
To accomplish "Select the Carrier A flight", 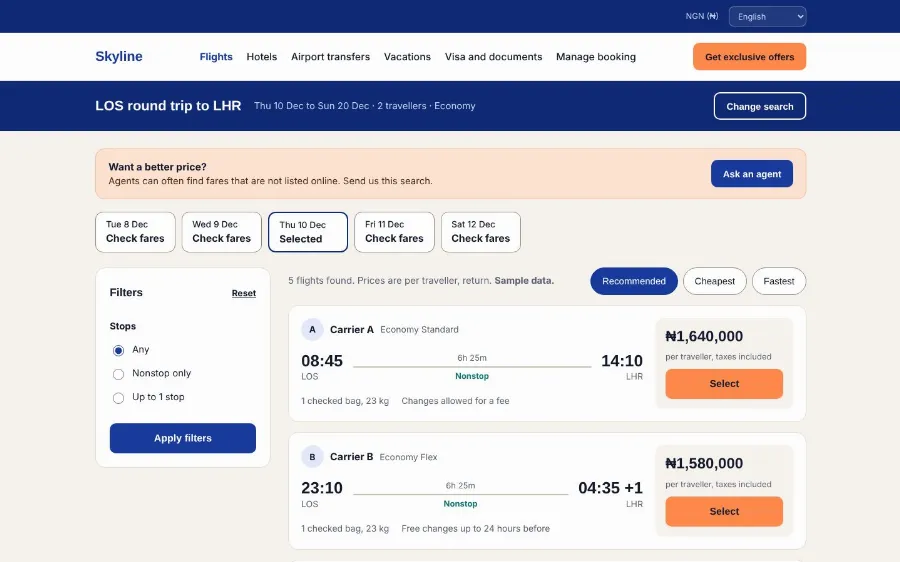I will [x=724, y=384].
